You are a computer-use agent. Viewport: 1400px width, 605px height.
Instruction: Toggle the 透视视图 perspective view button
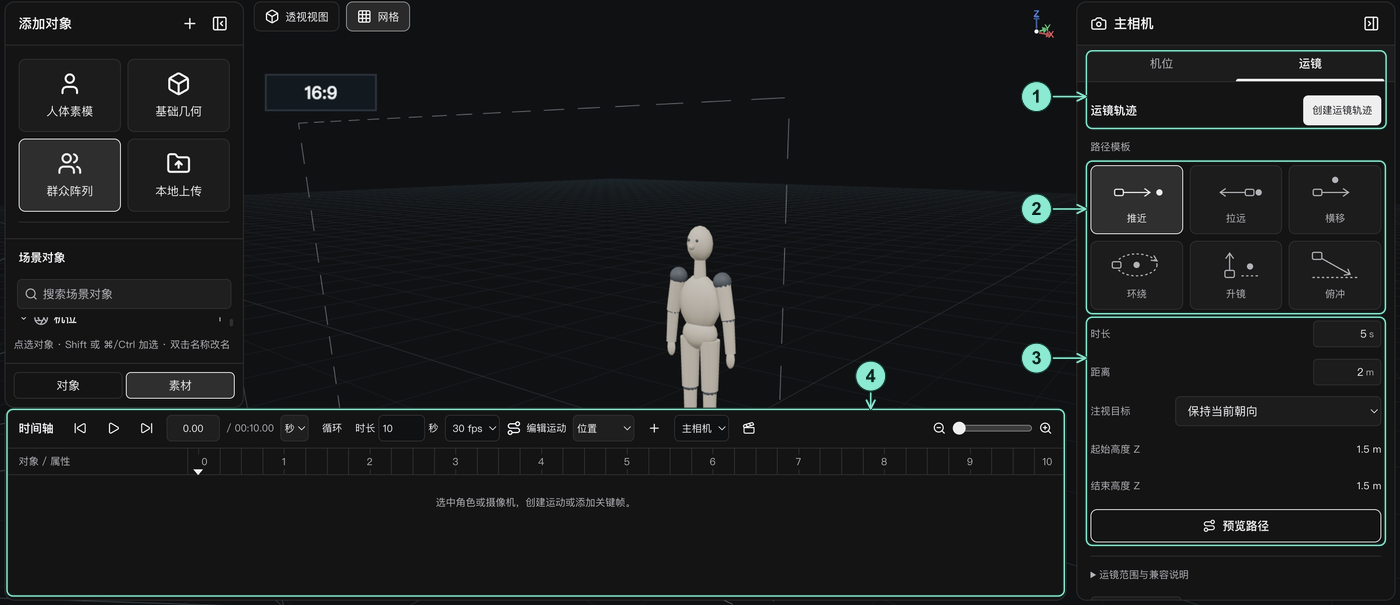(x=297, y=17)
